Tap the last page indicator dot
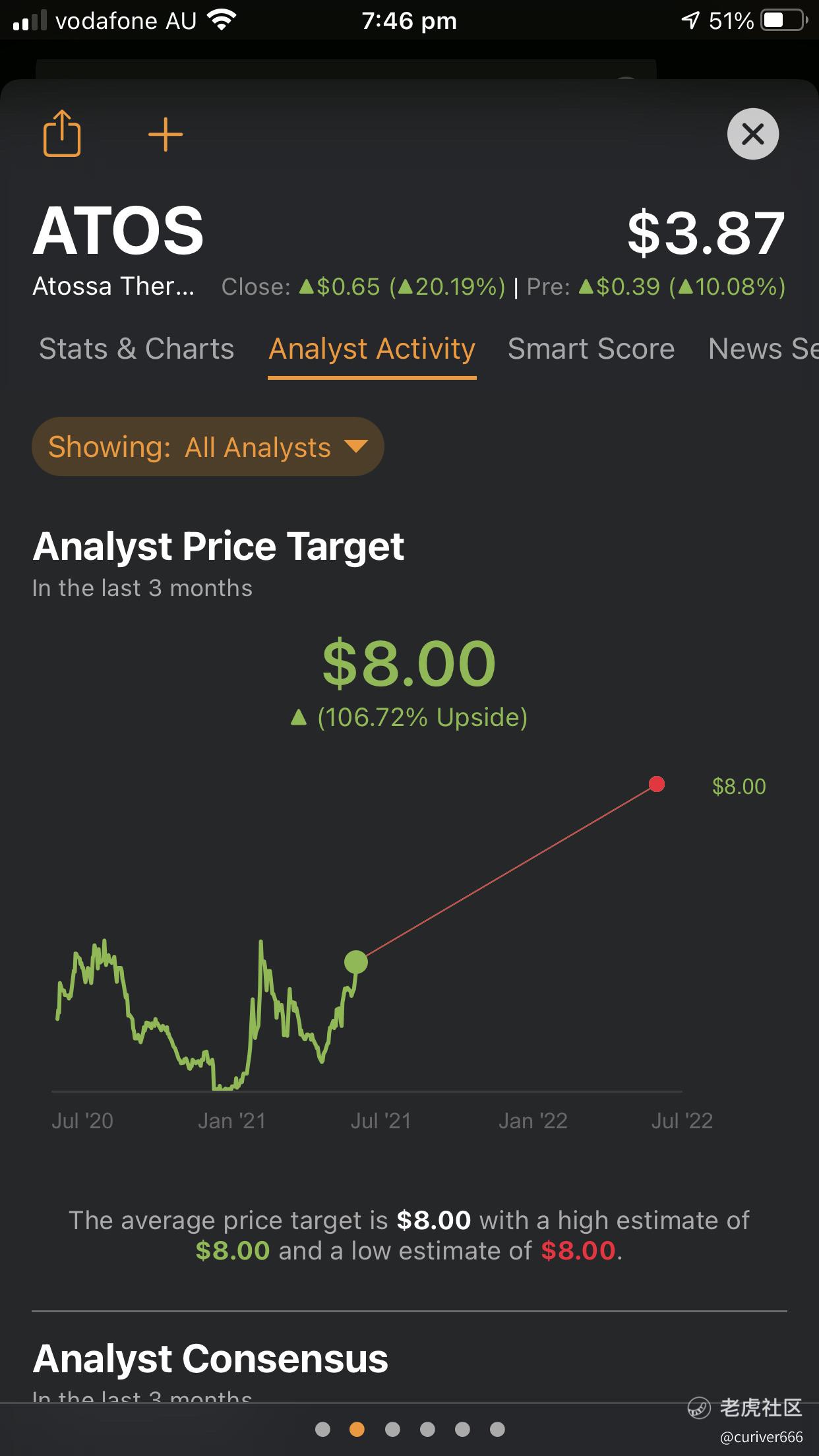This screenshot has width=819, height=1456. coord(498,1429)
